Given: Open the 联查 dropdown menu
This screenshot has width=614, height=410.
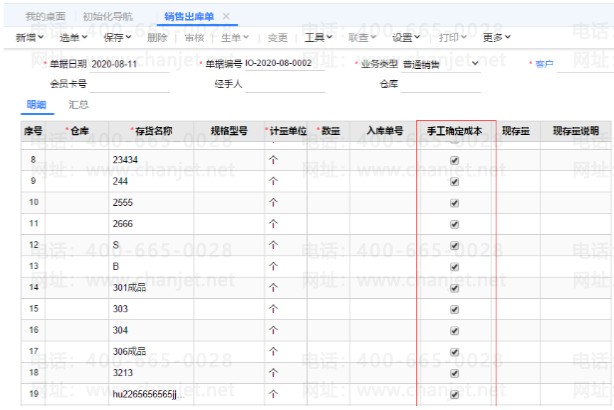Looking at the screenshot, I should [362, 37].
